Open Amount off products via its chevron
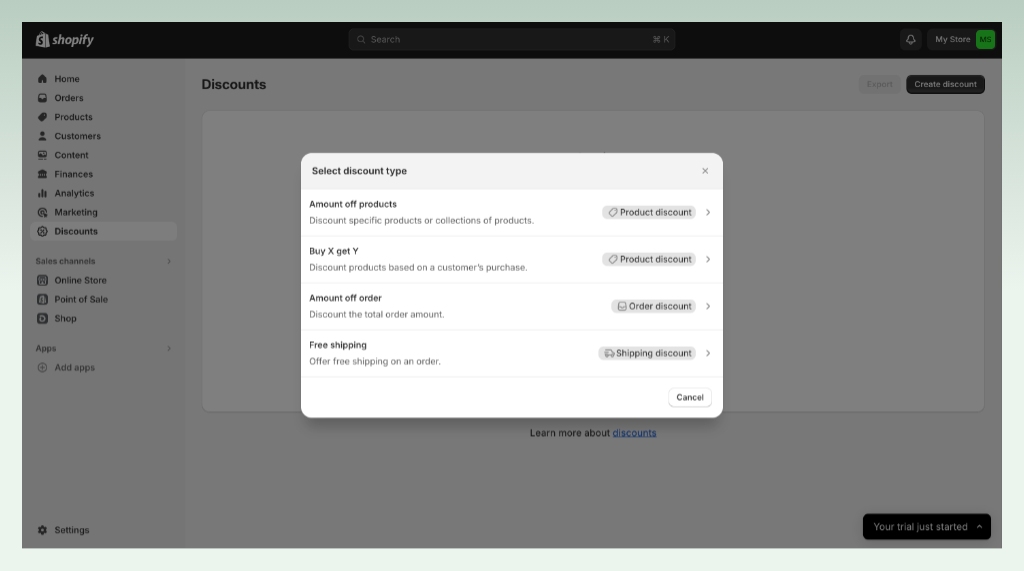This screenshot has height=571, width=1024. click(x=708, y=212)
